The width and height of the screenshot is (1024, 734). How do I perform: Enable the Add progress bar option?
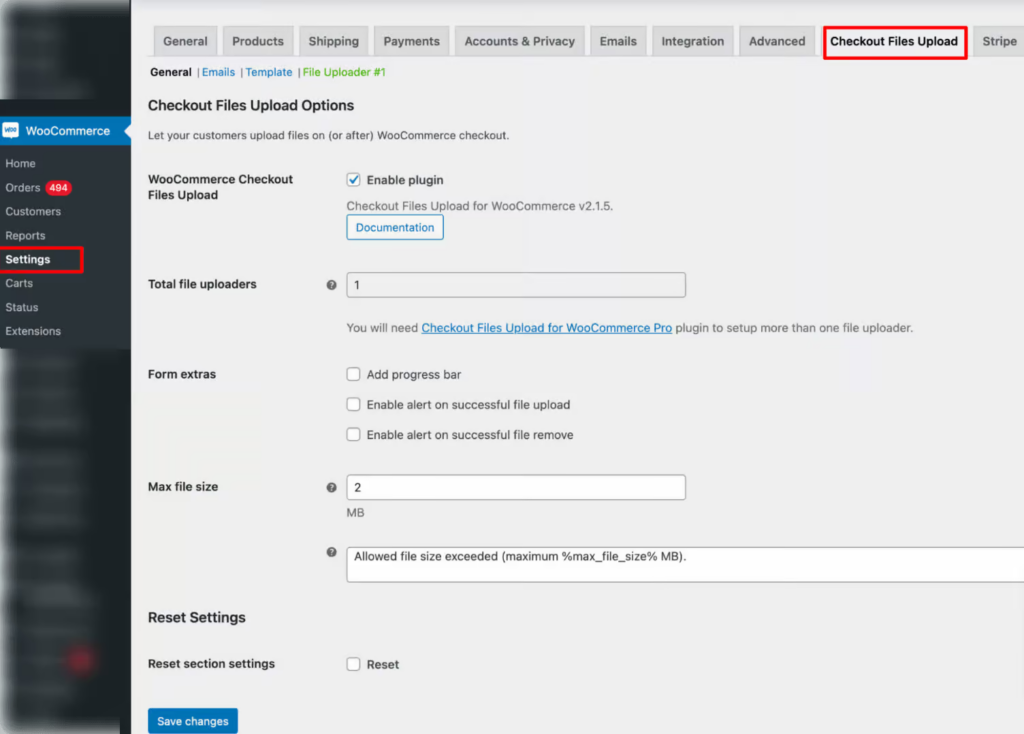click(x=353, y=374)
